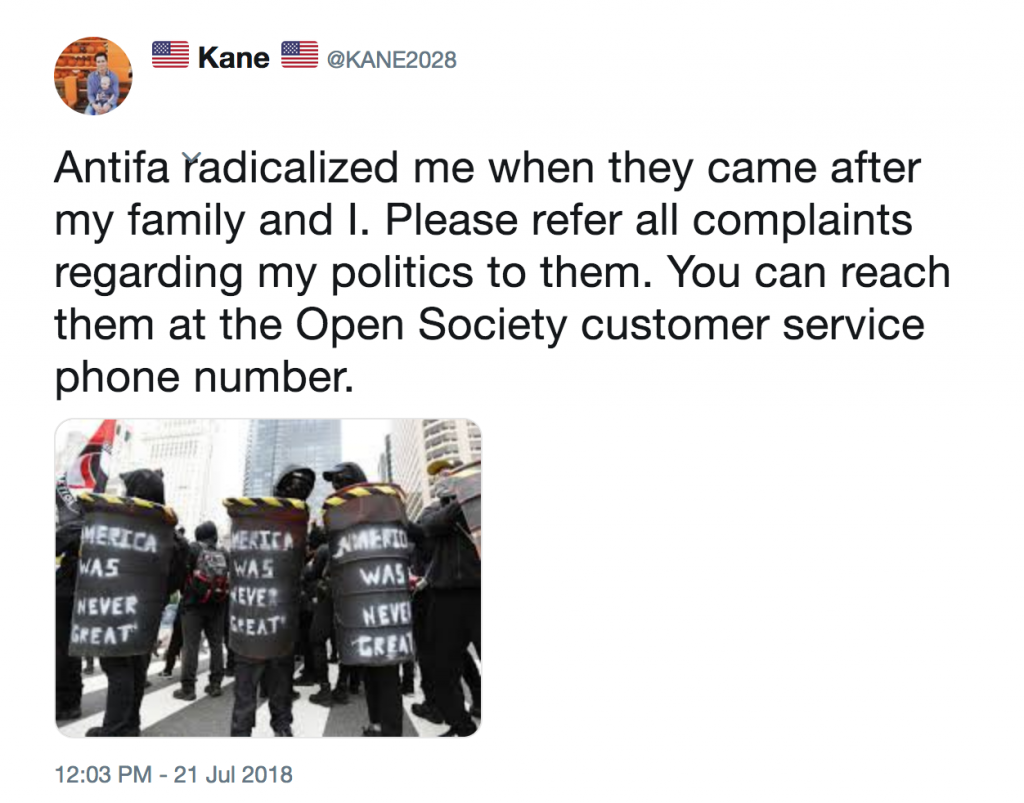The height and width of the screenshot is (803, 1024).
Task: Click the 12:03 PM timestamp
Action: pos(103,774)
